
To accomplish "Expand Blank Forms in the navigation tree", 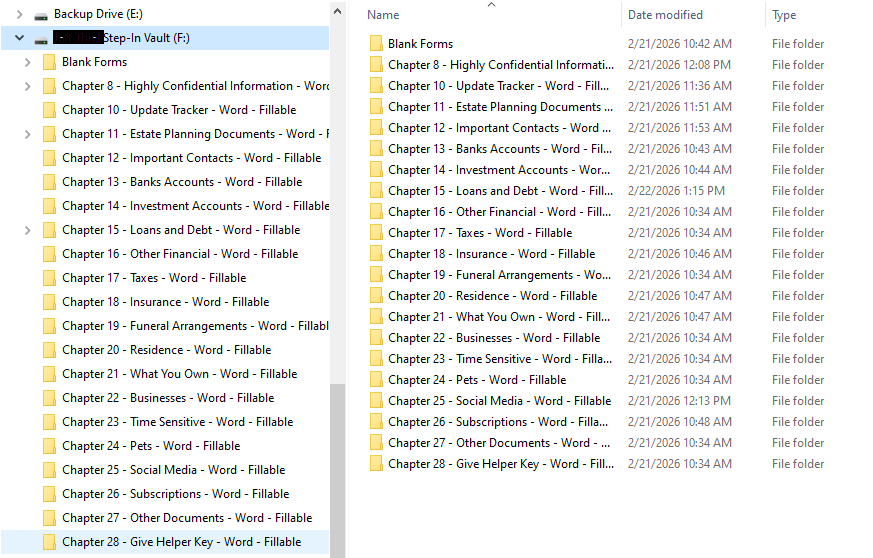I will click(27, 62).
